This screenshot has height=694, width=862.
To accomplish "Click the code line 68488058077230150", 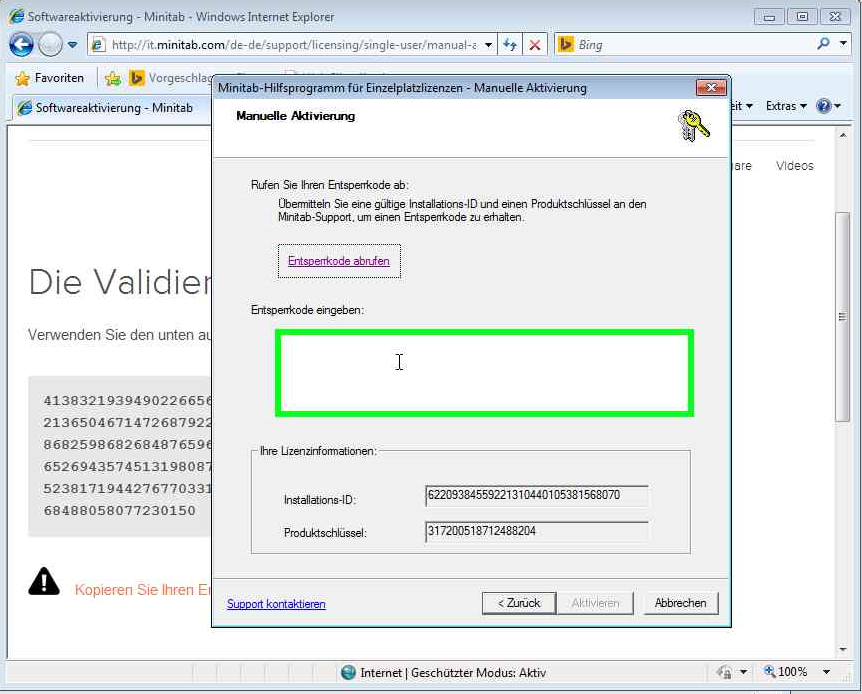I will pos(119,511).
